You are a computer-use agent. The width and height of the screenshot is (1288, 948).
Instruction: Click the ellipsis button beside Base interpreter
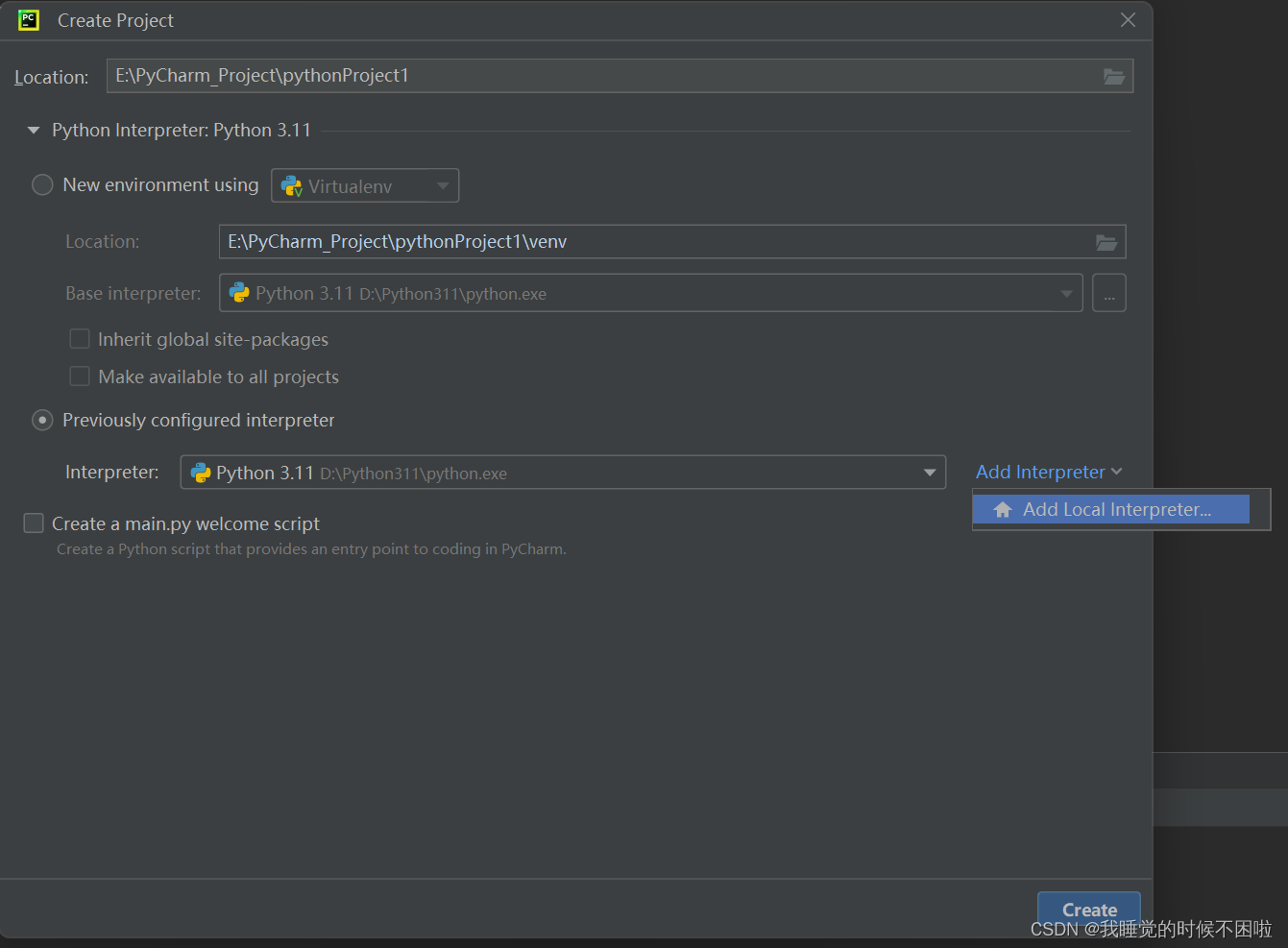1109,293
